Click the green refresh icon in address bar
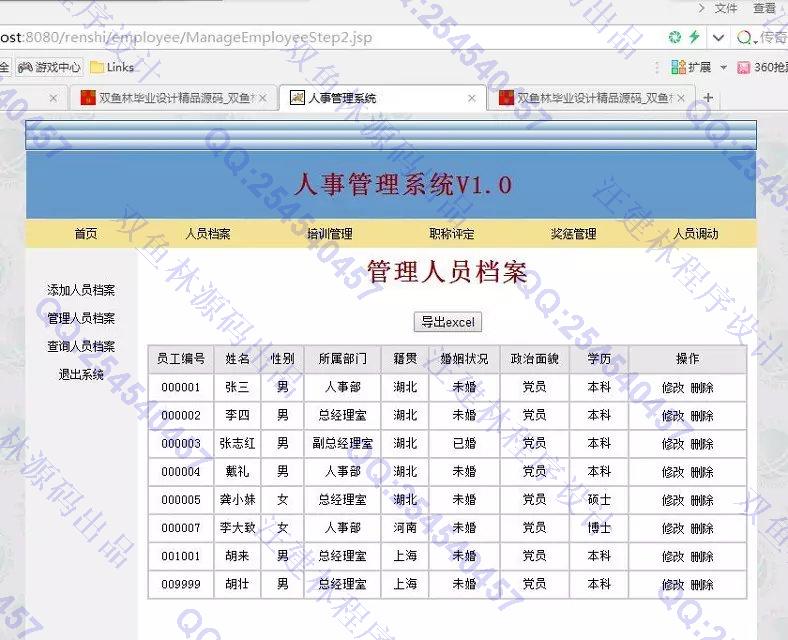 674,37
